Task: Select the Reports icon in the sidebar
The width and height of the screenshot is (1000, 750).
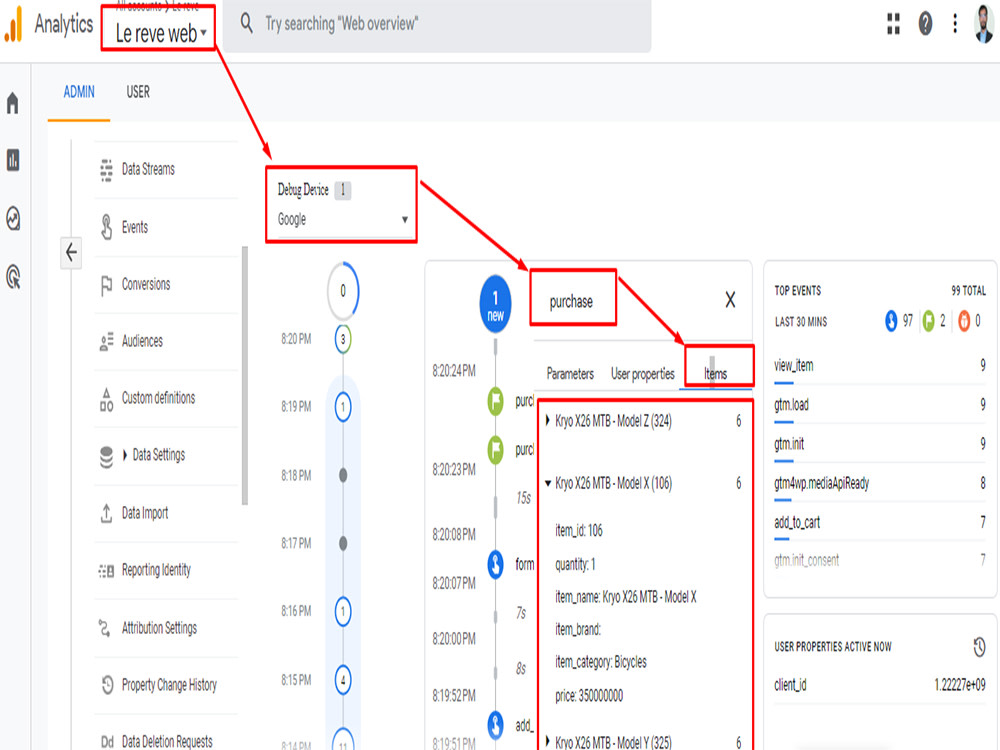Action: pyautogui.click(x=12, y=160)
